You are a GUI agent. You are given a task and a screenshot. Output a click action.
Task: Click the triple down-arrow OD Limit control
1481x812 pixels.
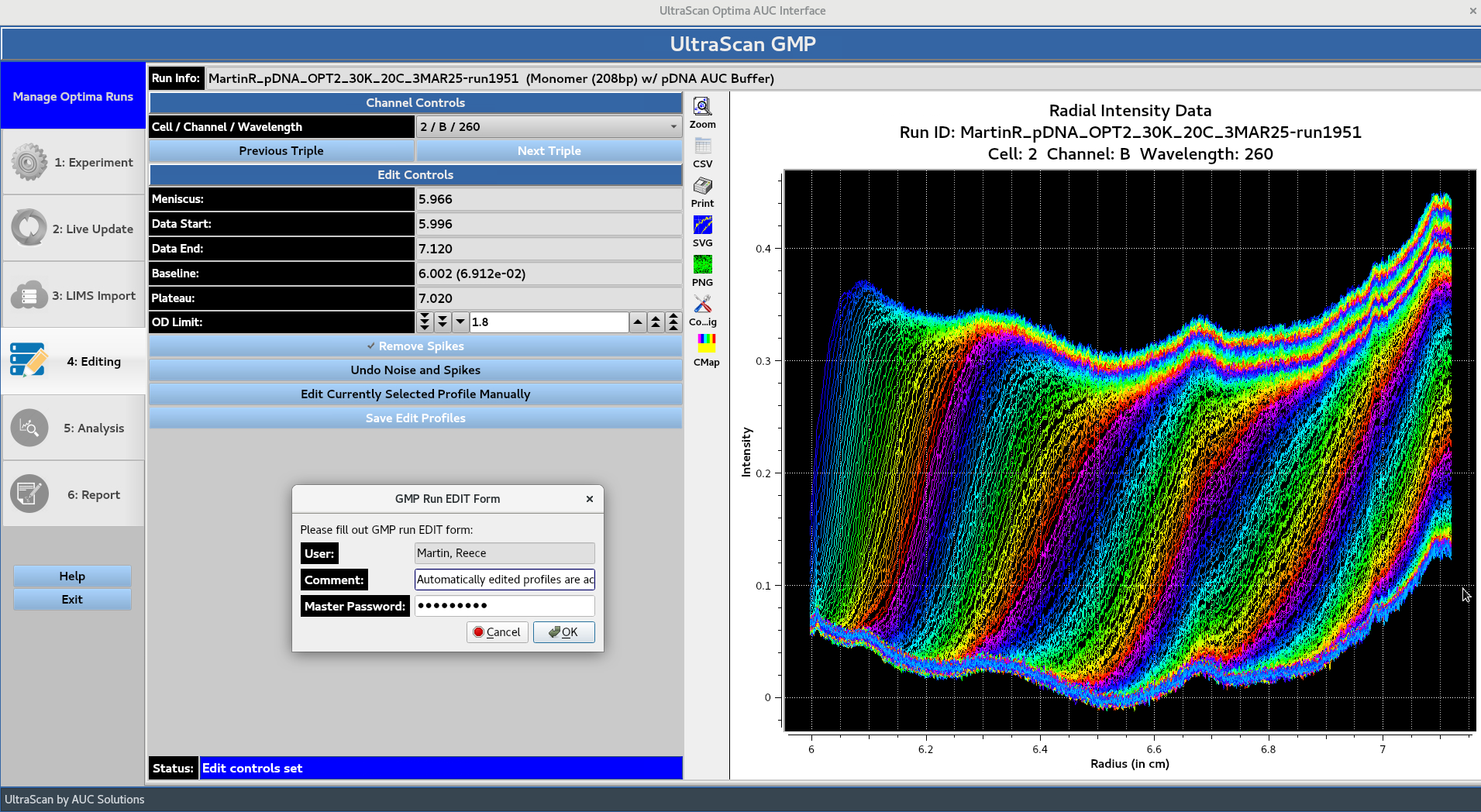pos(424,322)
